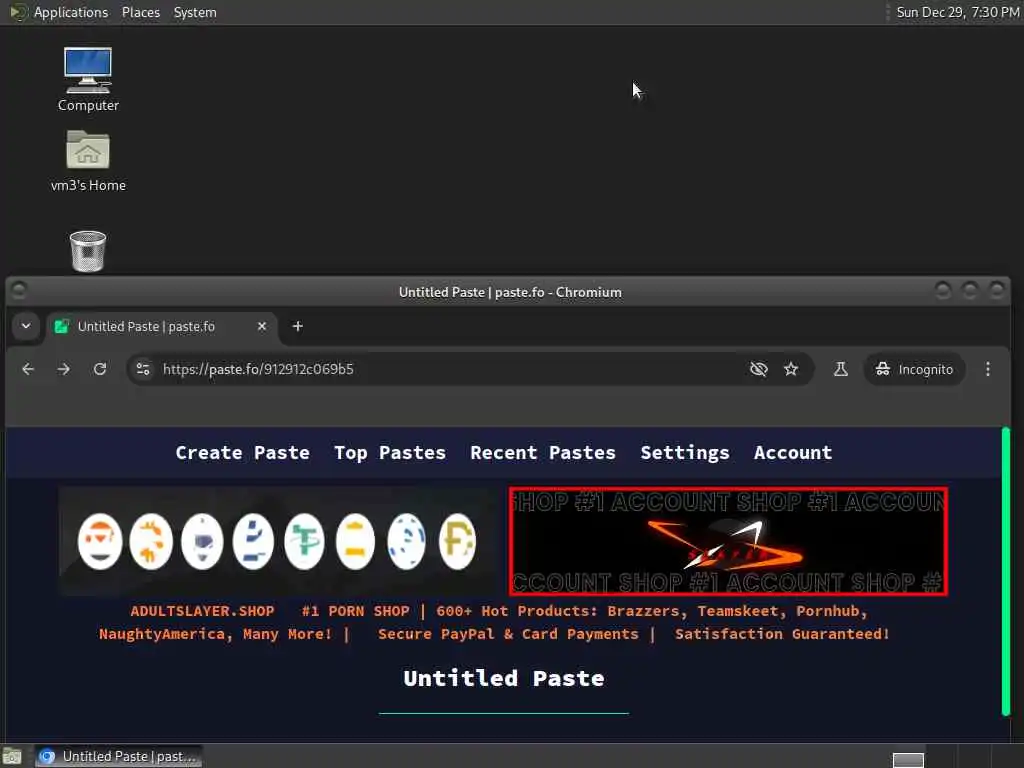The width and height of the screenshot is (1024, 768).
Task: Open the Account page
Action: coord(793,453)
